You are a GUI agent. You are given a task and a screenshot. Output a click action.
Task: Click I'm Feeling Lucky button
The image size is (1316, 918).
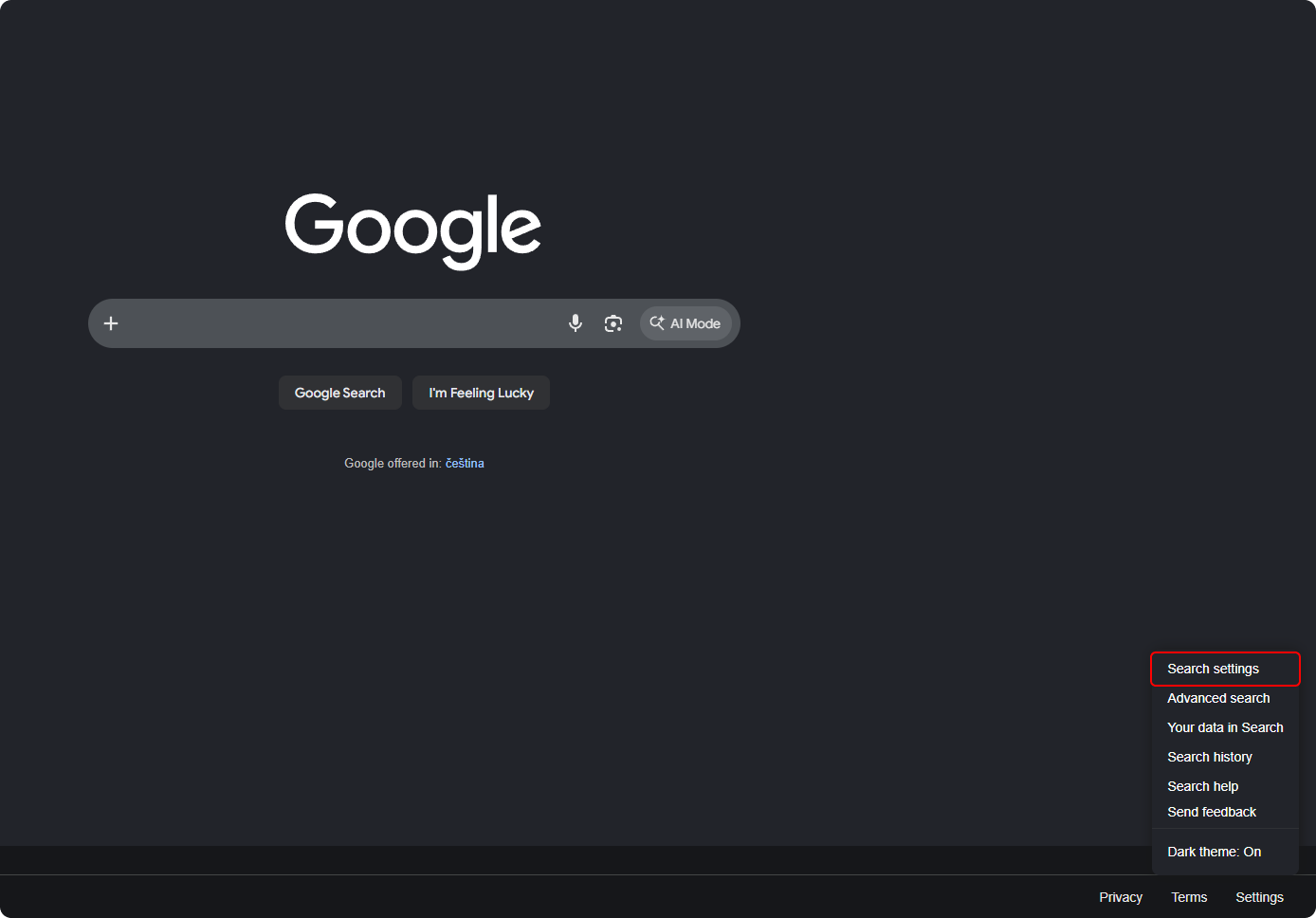(x=482, y=393)
